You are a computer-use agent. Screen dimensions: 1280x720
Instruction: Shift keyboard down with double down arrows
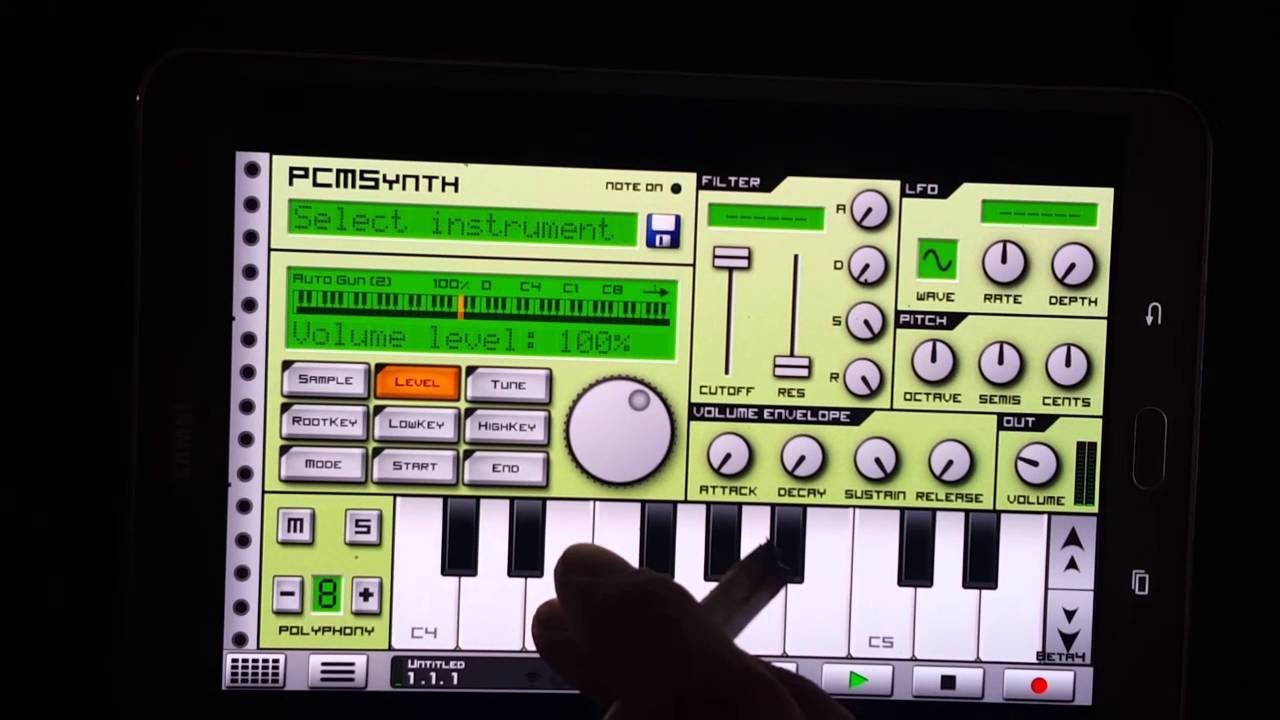pos(1069,626)
